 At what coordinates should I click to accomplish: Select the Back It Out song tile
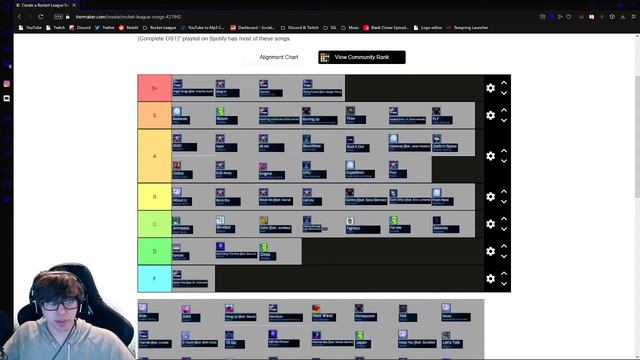coord(358,144)
